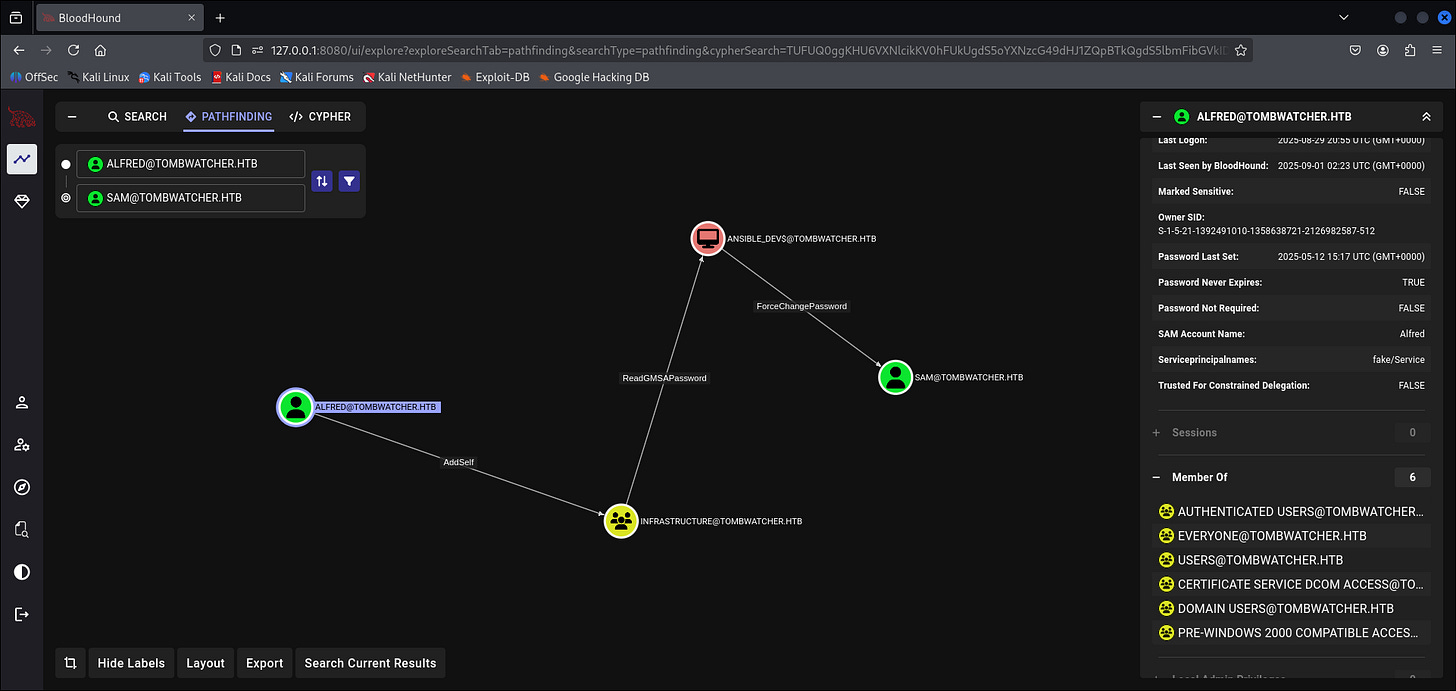Collapse the Member Of section

[x=1157, y=478]
